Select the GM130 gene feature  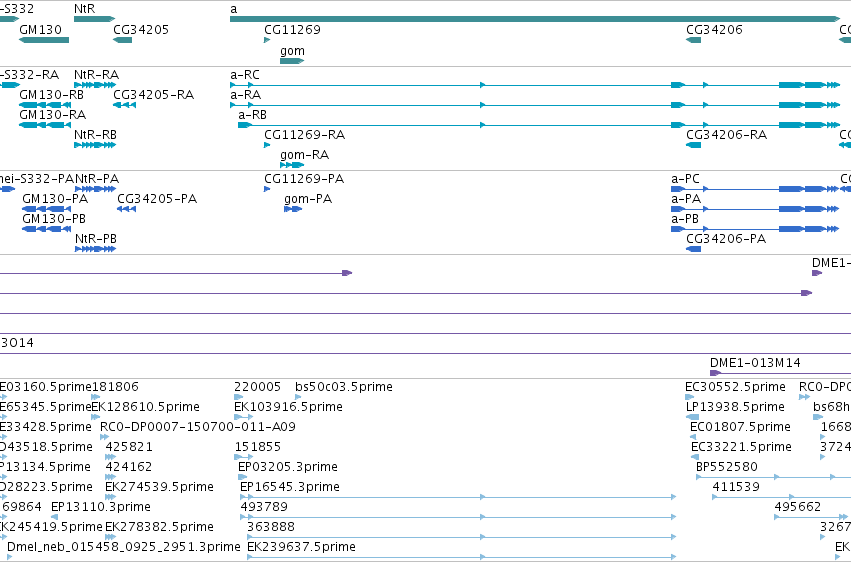tap(44, 40)
